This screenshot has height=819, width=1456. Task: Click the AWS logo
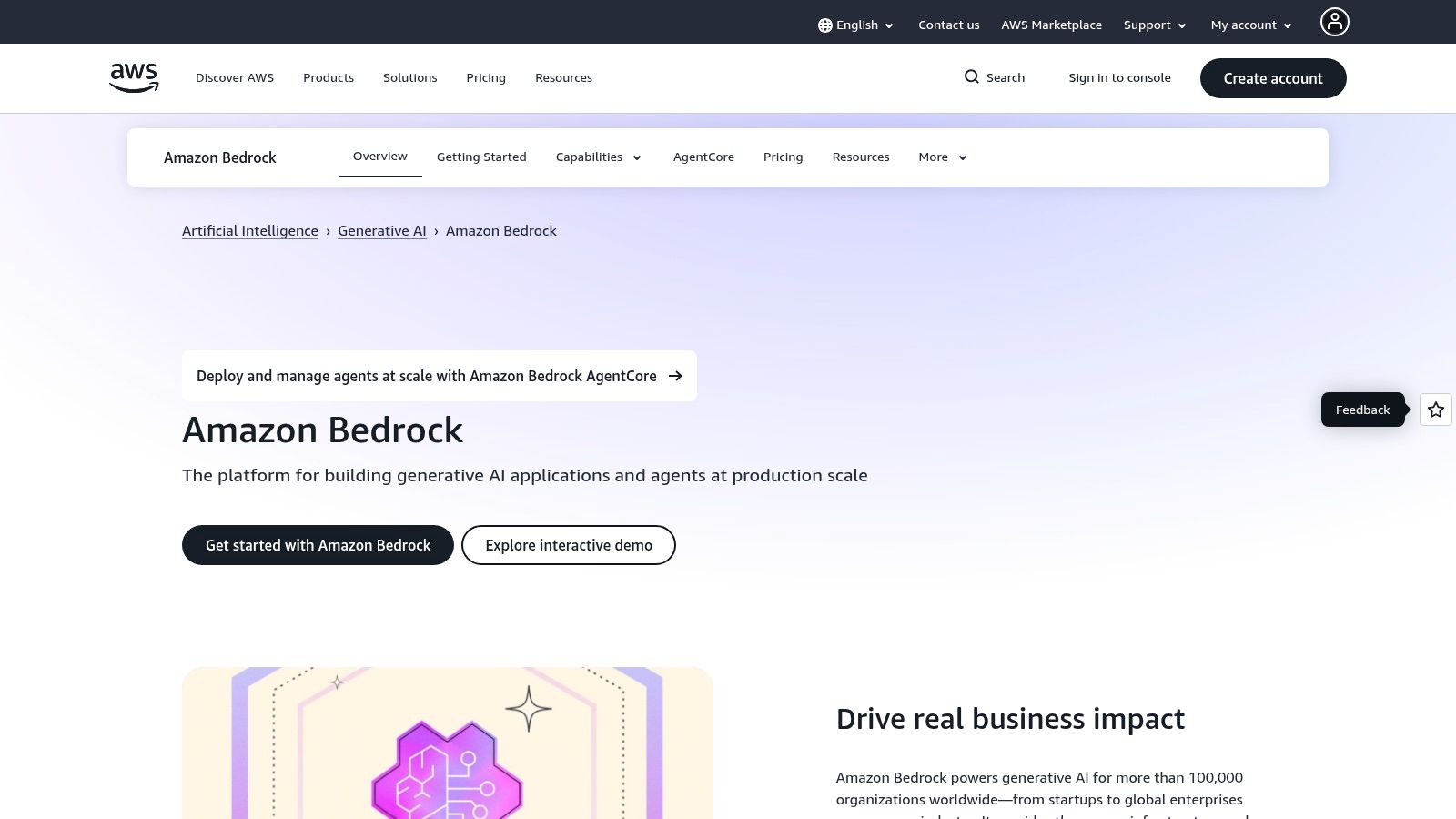[x=133, y=77]
